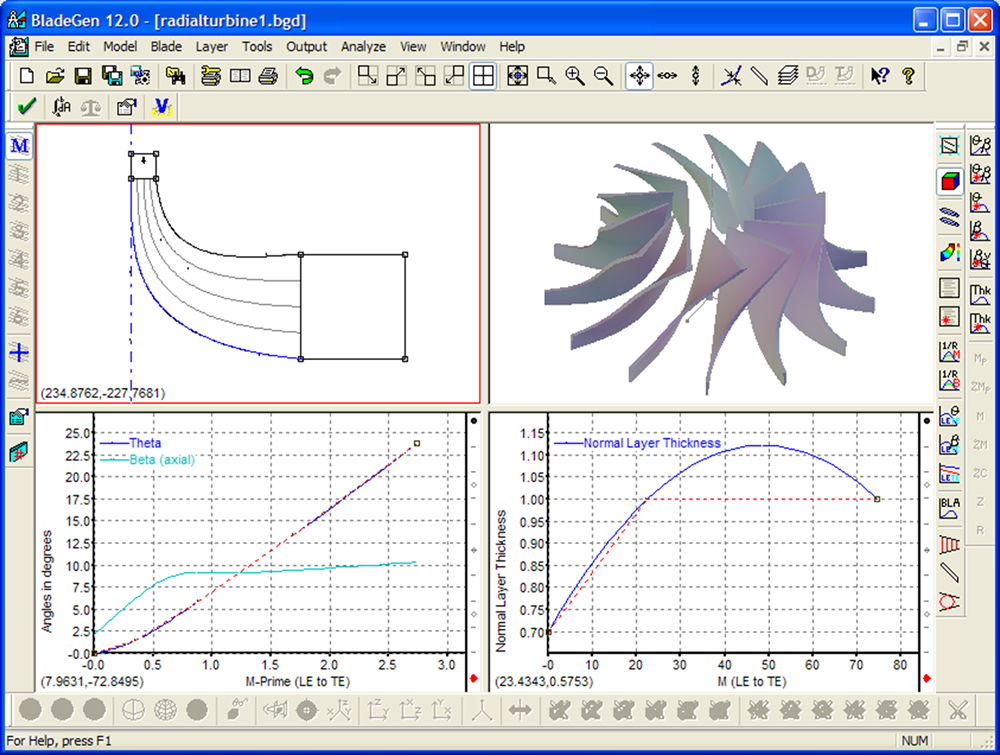Click the green Undo arrow
Image resolution: width=1000 pixels, height=755 pixels.
coord(303,76)
